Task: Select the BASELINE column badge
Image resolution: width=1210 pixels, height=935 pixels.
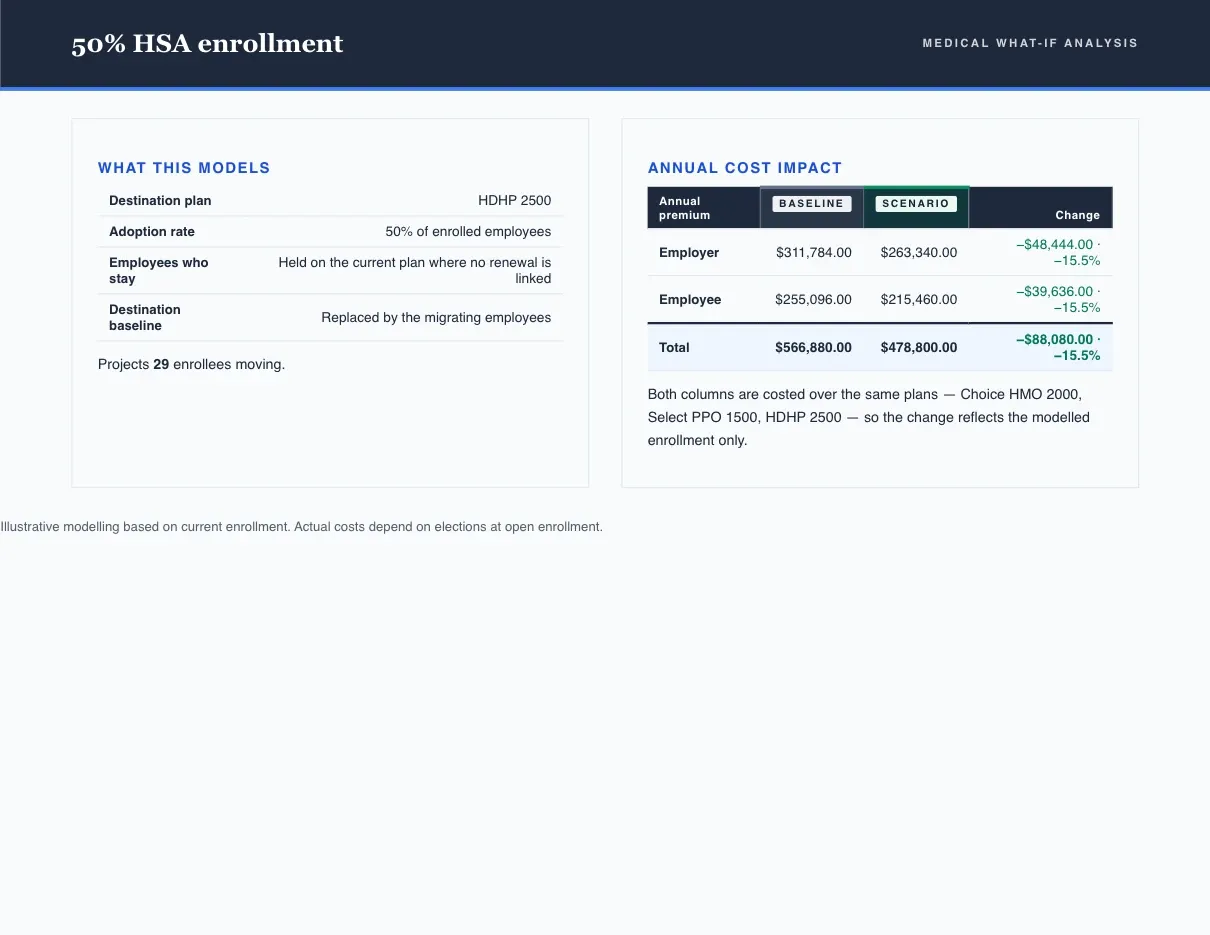Action: tap(811, 203)
